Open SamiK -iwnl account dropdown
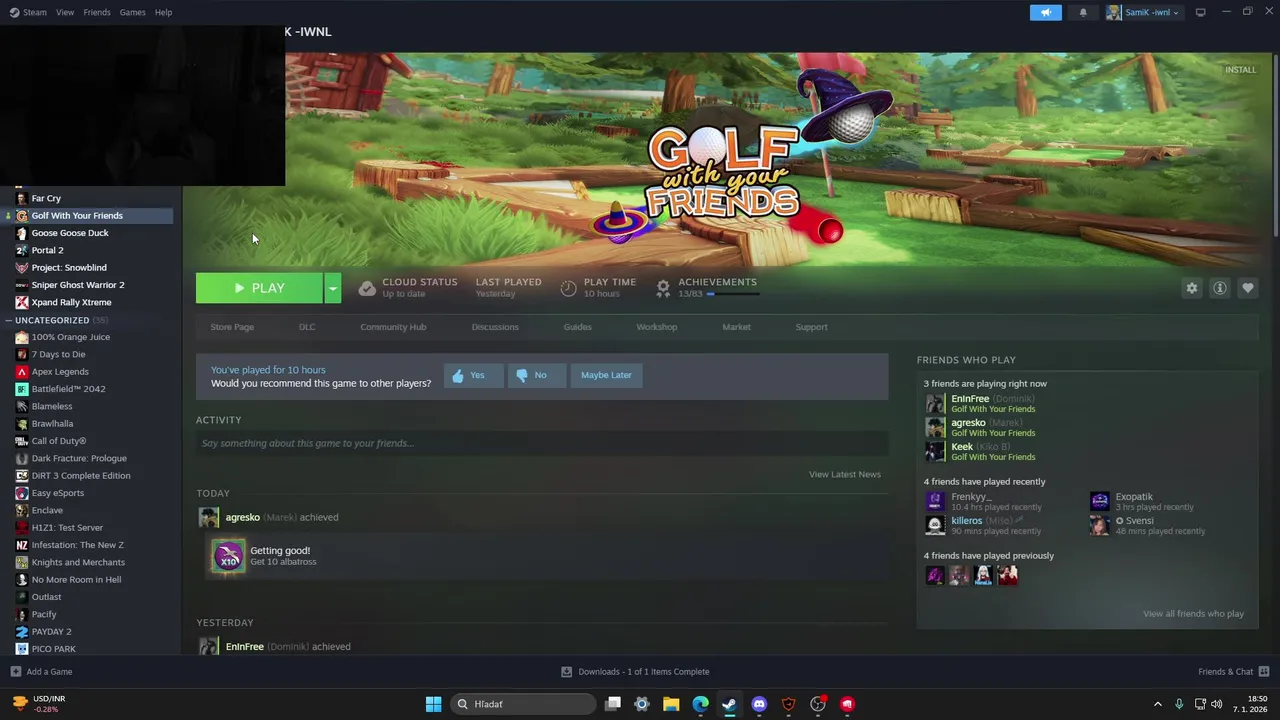The width and height of the screenshot is (1280, 720). tap(1143, 12)
